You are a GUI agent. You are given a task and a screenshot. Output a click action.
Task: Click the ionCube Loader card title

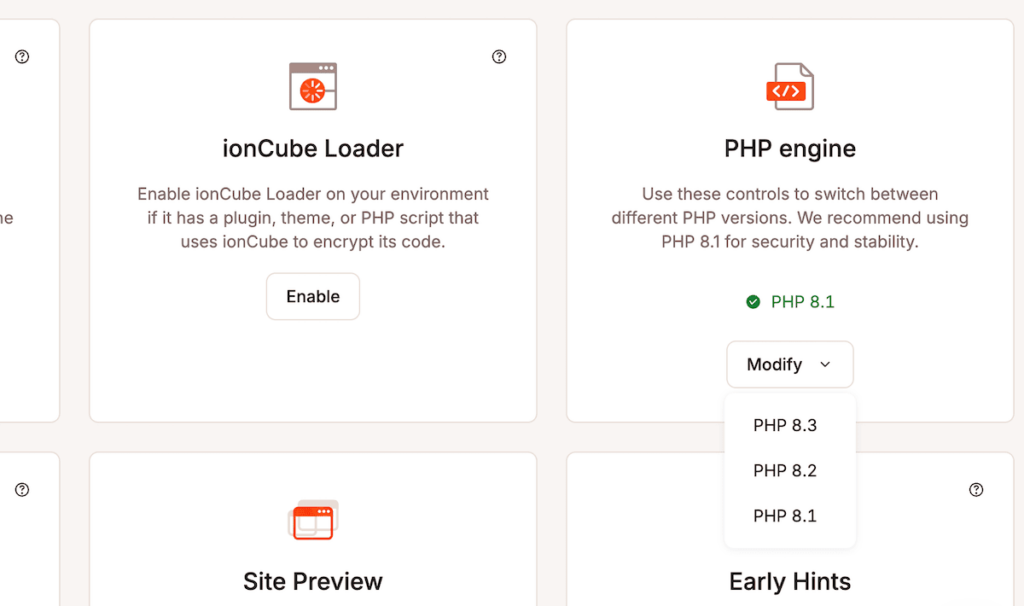pyautogui.click(x=313, y=148)
